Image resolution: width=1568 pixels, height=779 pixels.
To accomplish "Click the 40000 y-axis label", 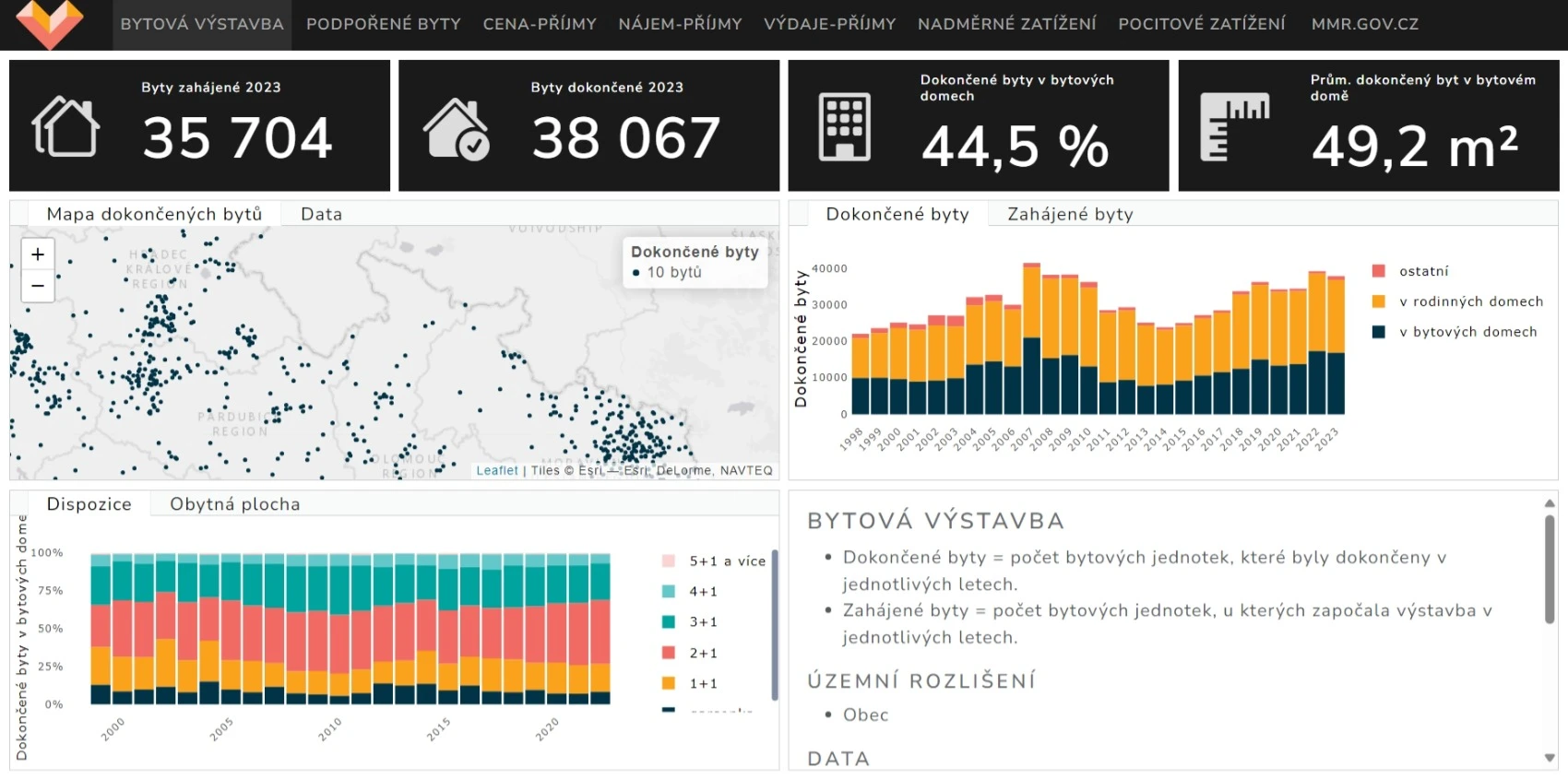I will click(x=829, y=268).
